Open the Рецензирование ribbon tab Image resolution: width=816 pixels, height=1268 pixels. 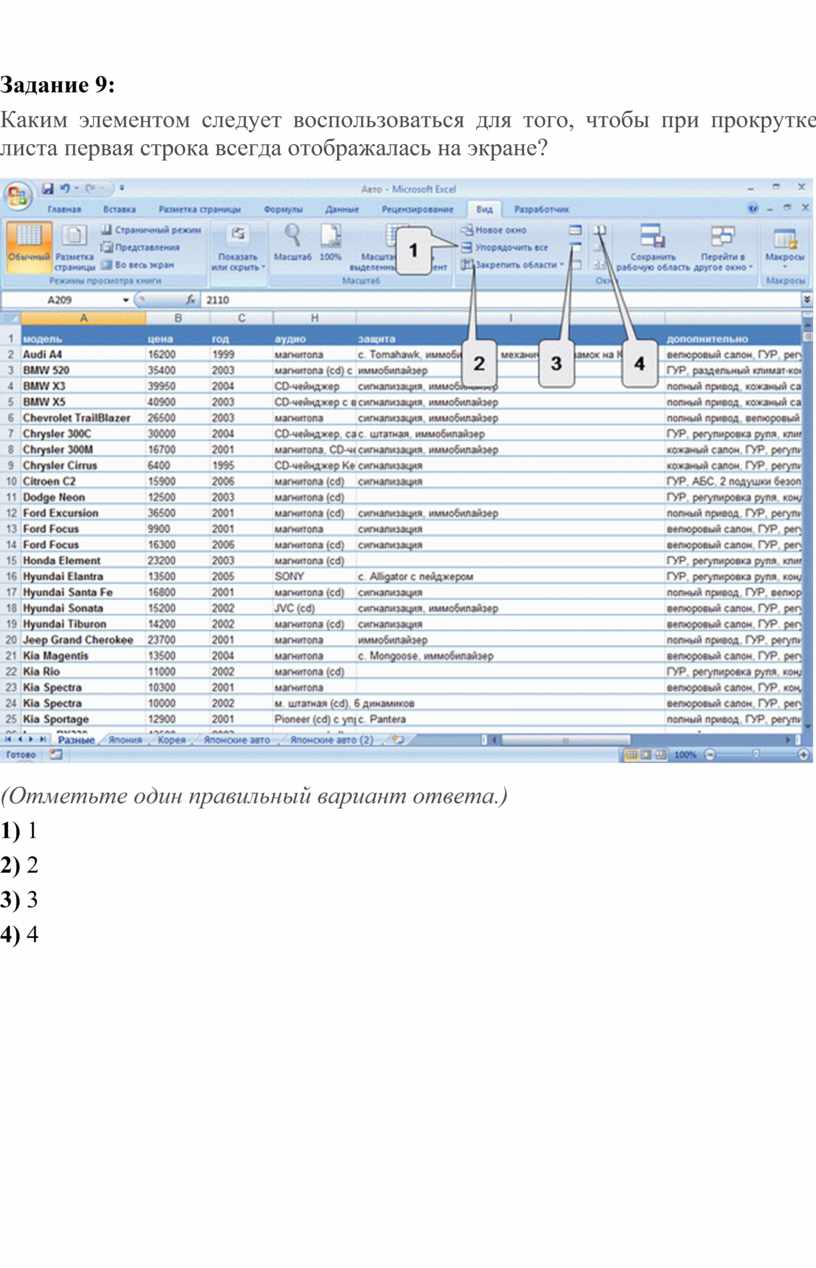click(418, 209)
